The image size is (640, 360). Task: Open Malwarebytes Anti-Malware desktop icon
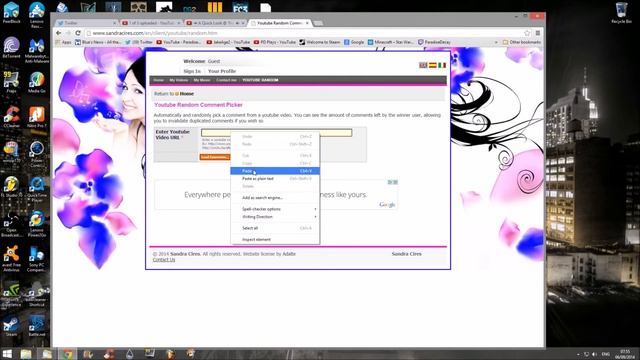pos(37,50)
